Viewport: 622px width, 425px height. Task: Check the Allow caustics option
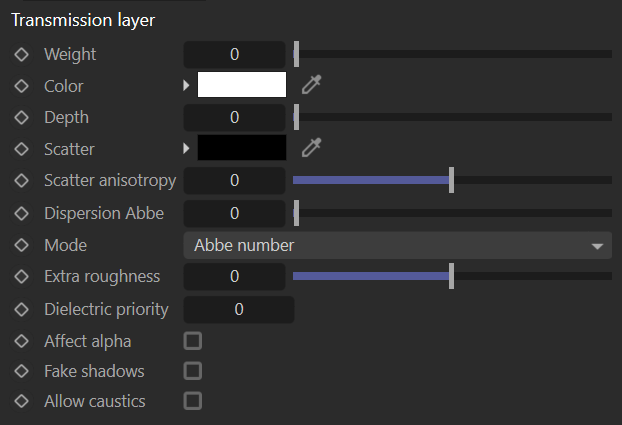click(193, 401)
